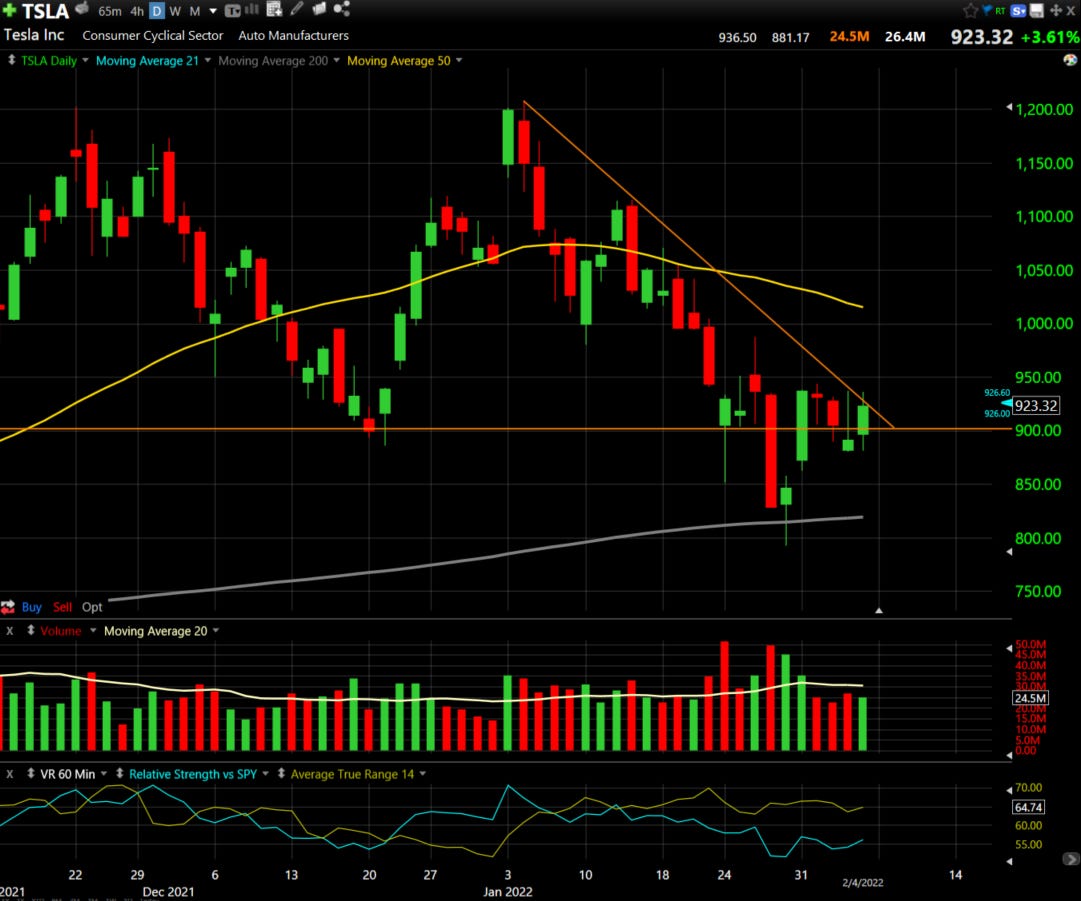The height and width of the screenshot is (901, 1081).
Task: Expand the Moving Average 50 dropdown arrow
Action: tap(458, 60)
